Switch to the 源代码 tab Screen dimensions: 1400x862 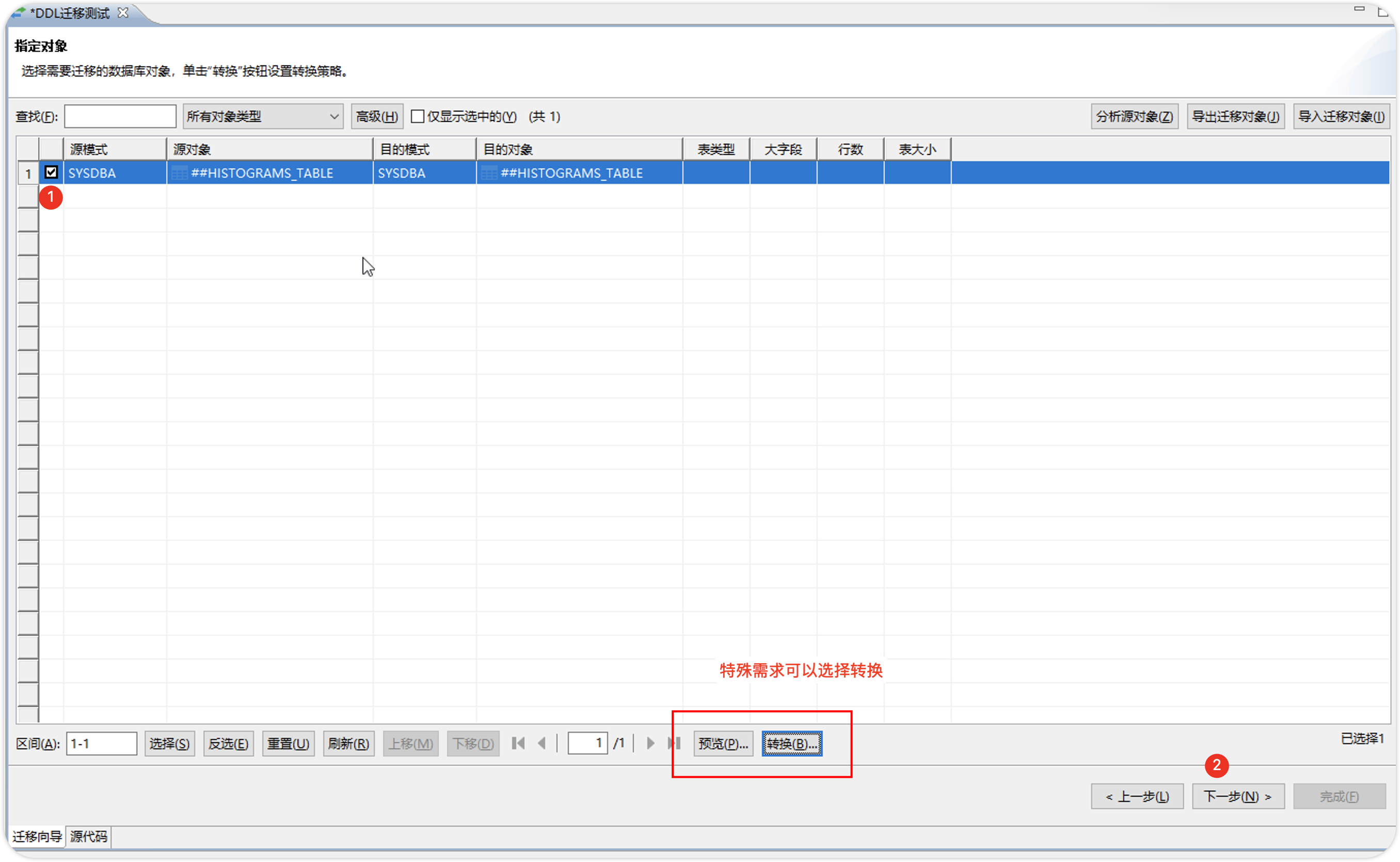coord(88,836)
